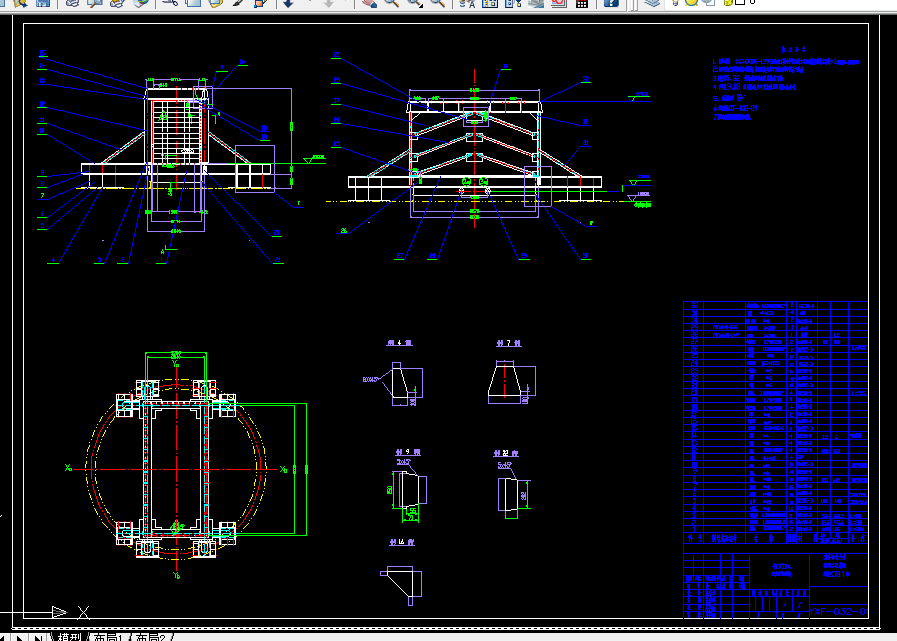
Task: Paste from clipboard with the Paste icon
Action: (x=216, y=3)
